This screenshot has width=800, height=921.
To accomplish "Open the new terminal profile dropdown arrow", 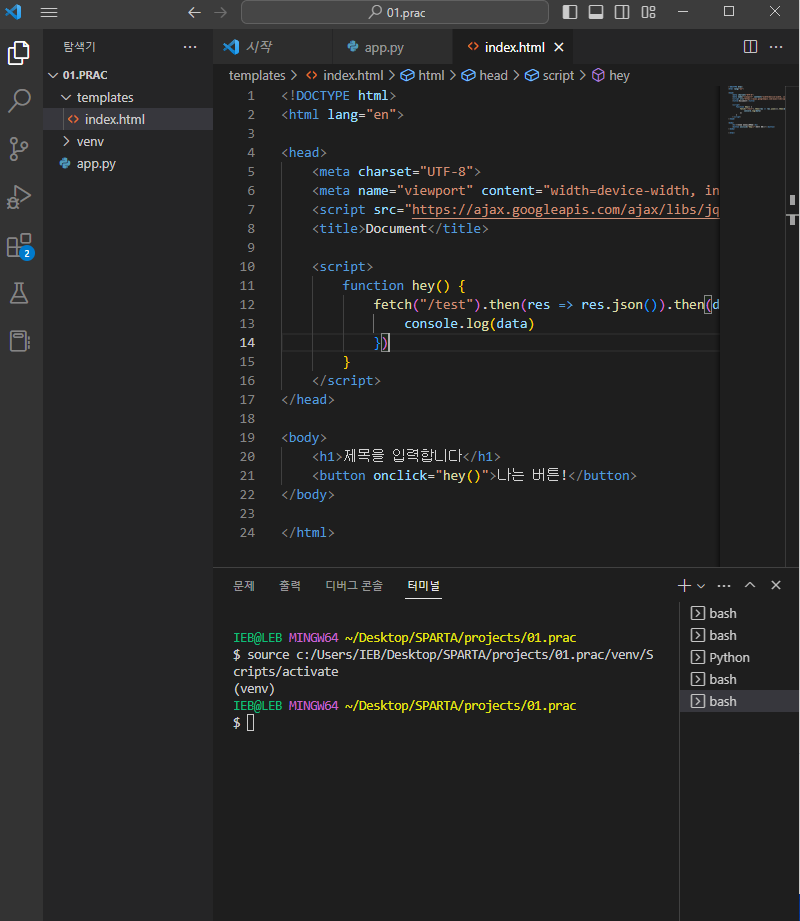I will point(701,586).
